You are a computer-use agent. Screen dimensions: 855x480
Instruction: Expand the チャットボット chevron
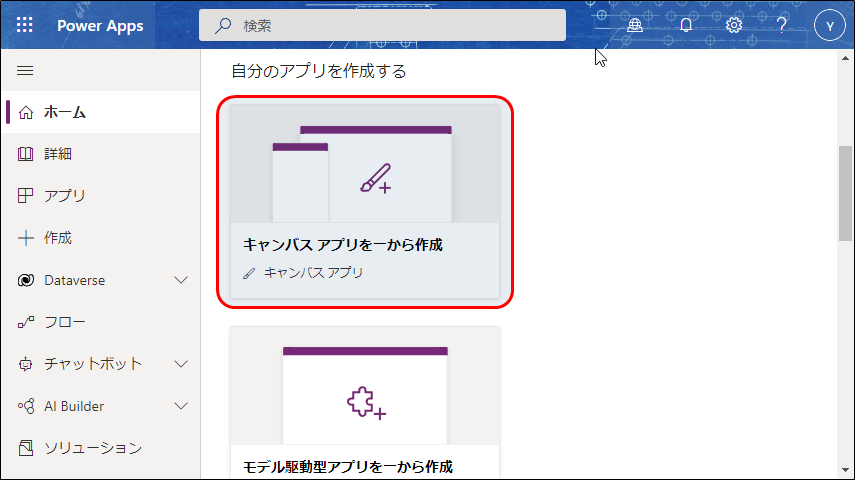pos(181,364)
